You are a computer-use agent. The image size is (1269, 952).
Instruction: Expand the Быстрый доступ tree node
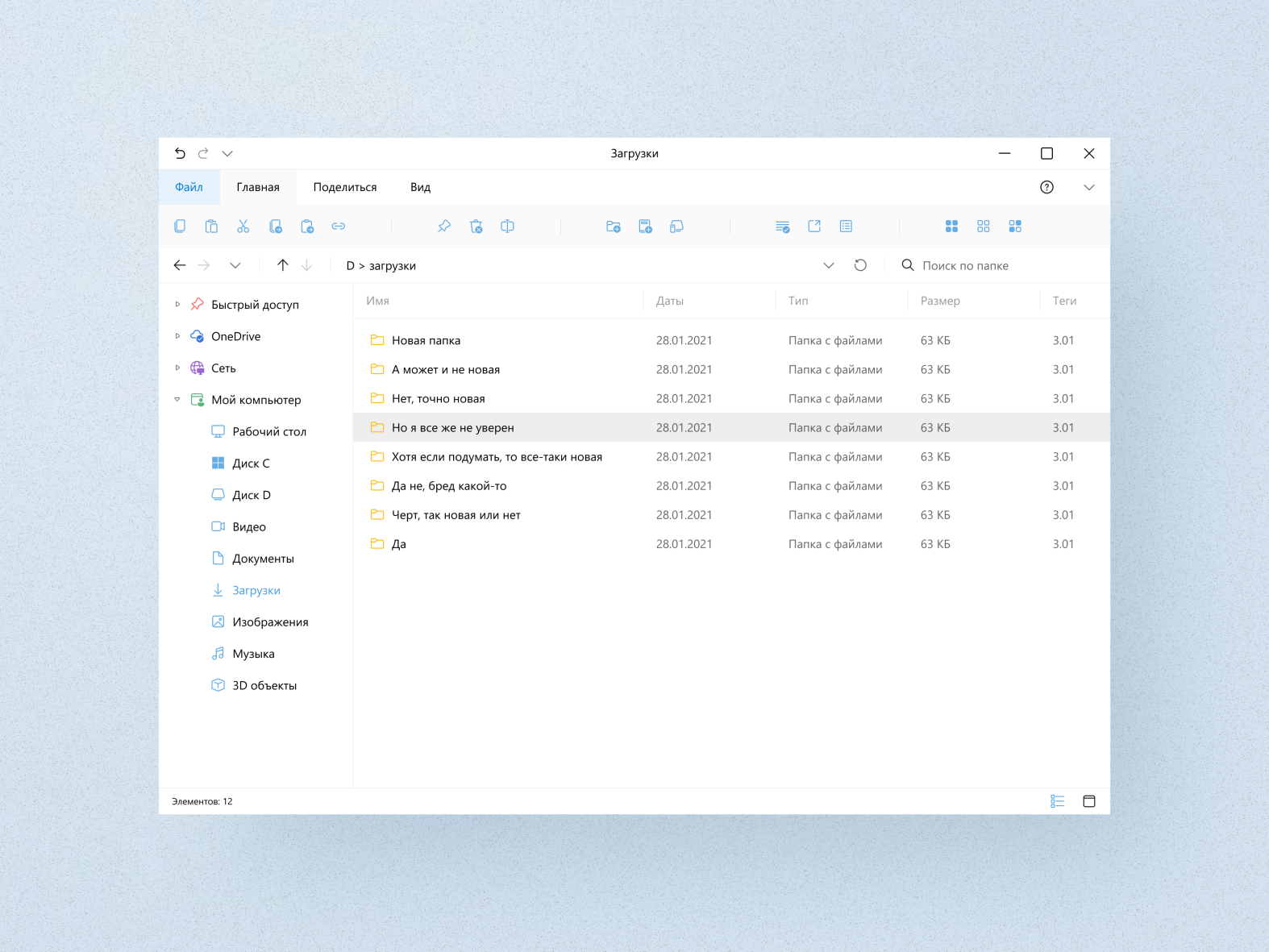[177, 305]
